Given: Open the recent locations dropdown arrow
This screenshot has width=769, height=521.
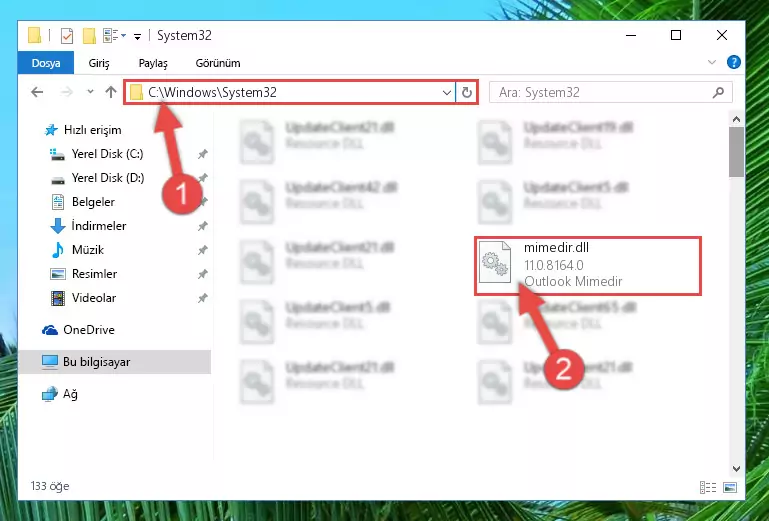Looking at the screenshot, I should tap(90, 91).
